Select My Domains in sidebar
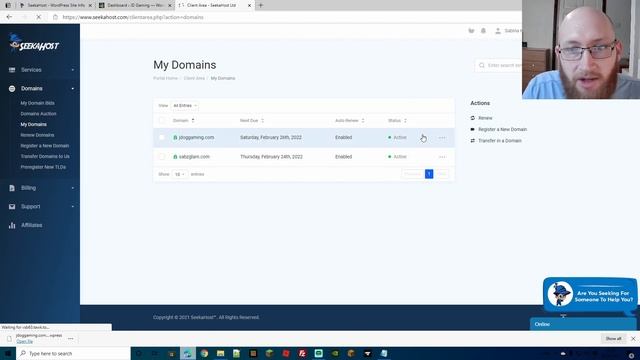 point(33,124)
